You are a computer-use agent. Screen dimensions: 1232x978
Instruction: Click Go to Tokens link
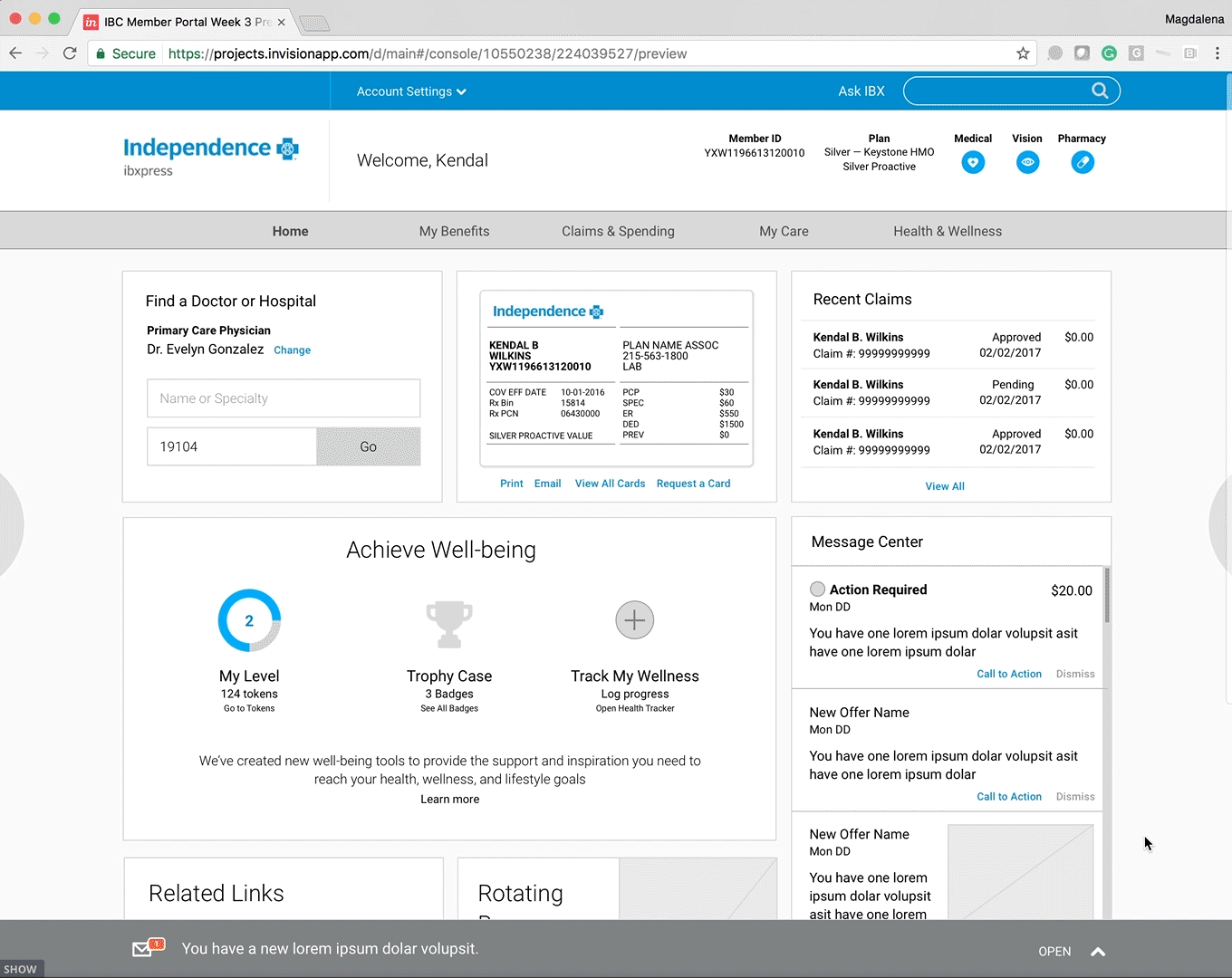coord(249,708)
